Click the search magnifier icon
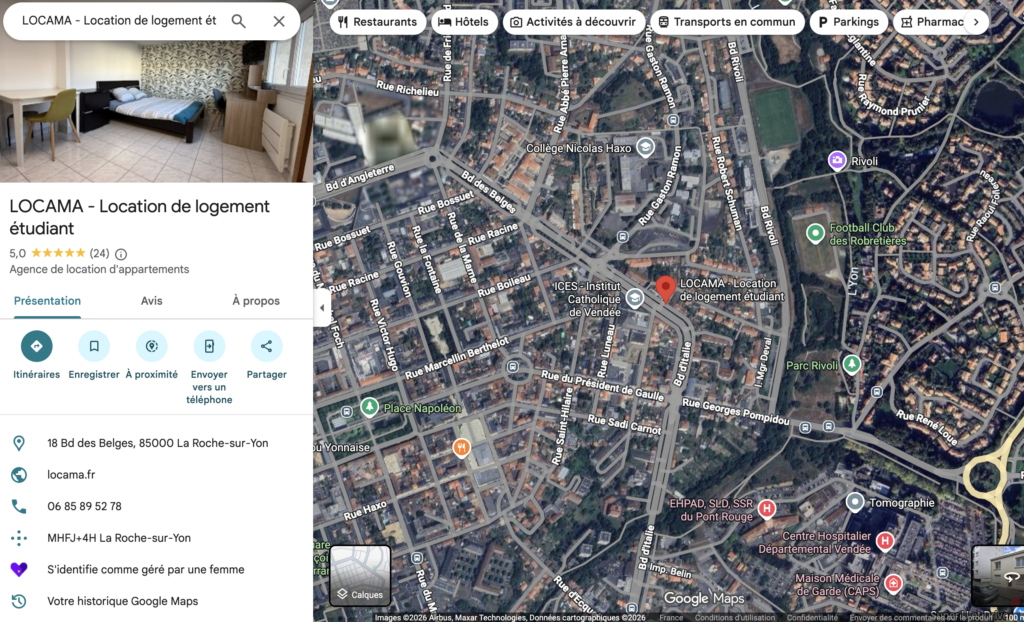Screen dimensions: 1024x622 (239, 21)
